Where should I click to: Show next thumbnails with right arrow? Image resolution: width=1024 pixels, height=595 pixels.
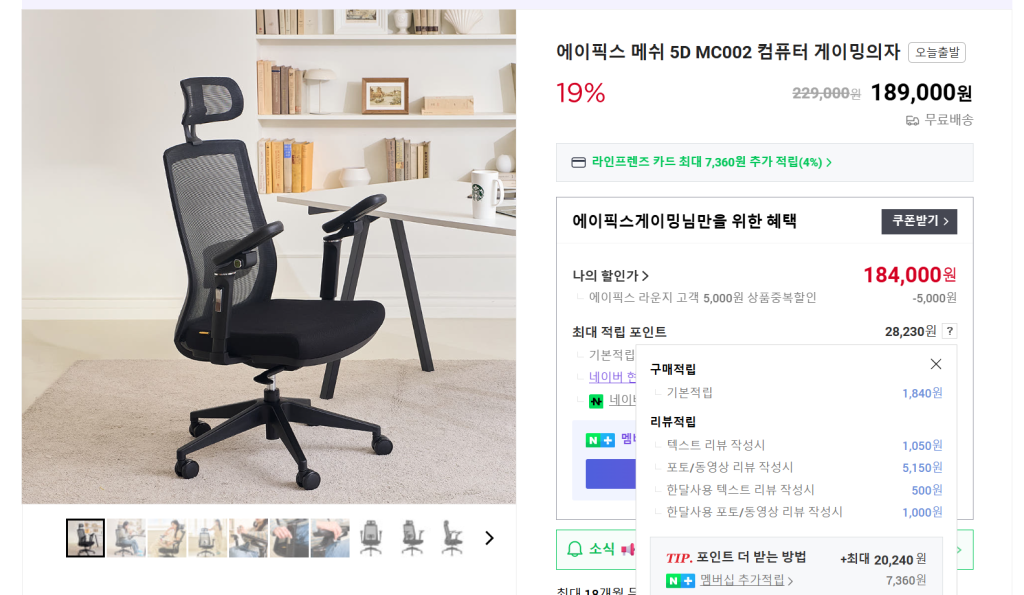point(489,538)
